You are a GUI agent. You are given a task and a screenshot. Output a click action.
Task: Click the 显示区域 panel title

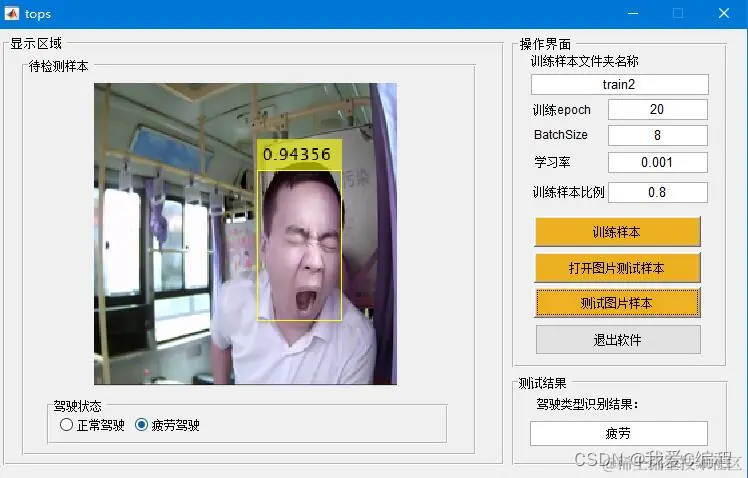(36, 43)
